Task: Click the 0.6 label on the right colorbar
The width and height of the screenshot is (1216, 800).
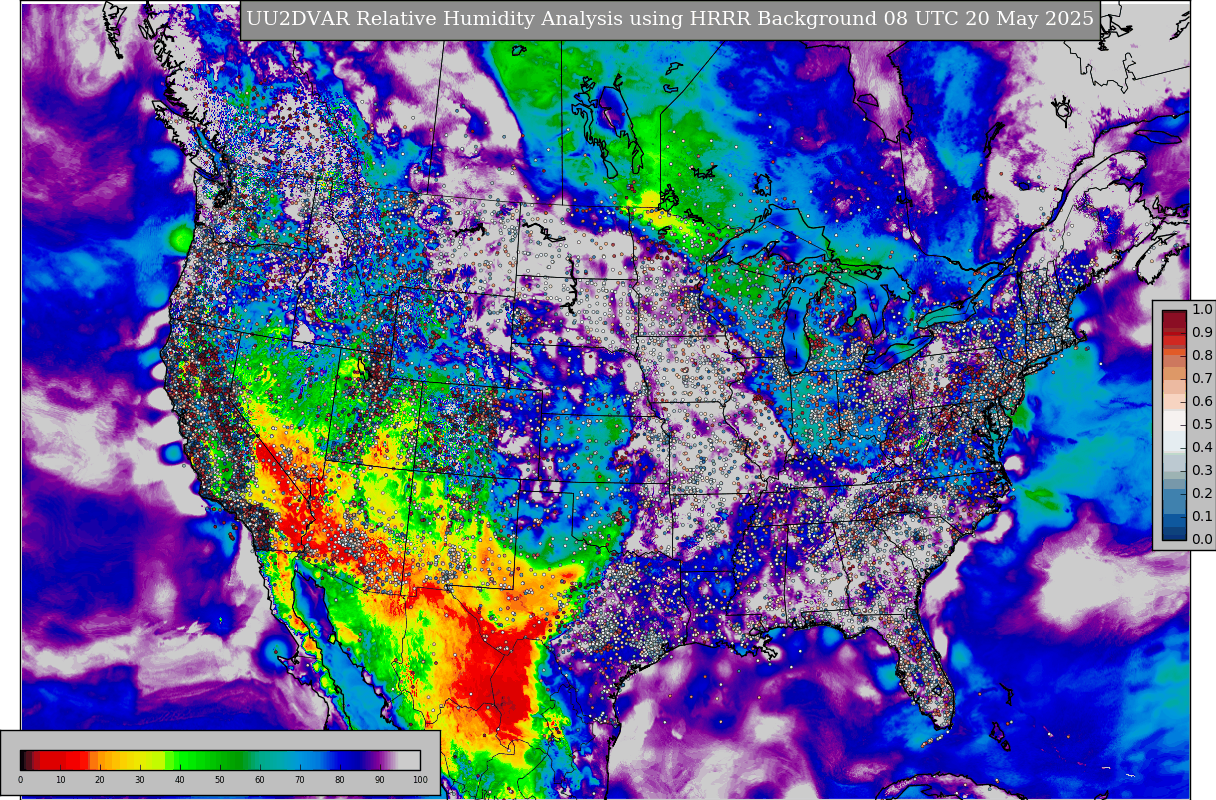Action: tap(1202, 401)
